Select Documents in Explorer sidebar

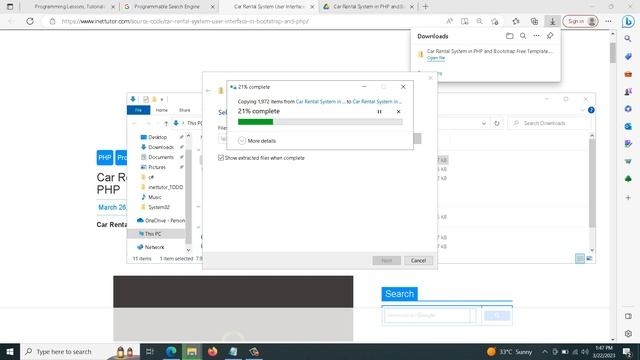tap(161, 157)
